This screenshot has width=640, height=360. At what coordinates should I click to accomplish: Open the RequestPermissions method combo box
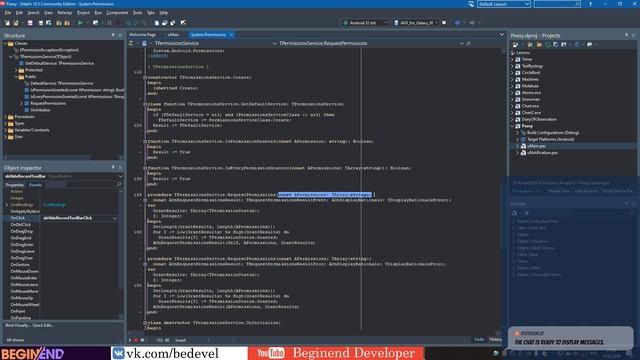point(462,43)
